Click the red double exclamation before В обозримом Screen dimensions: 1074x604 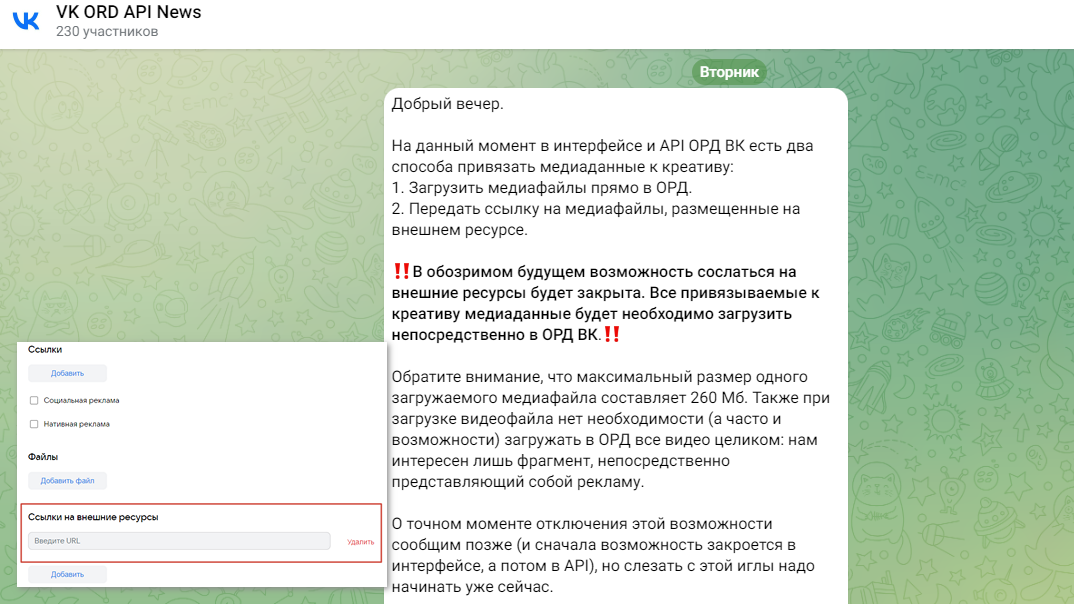(x=401, y=271)
